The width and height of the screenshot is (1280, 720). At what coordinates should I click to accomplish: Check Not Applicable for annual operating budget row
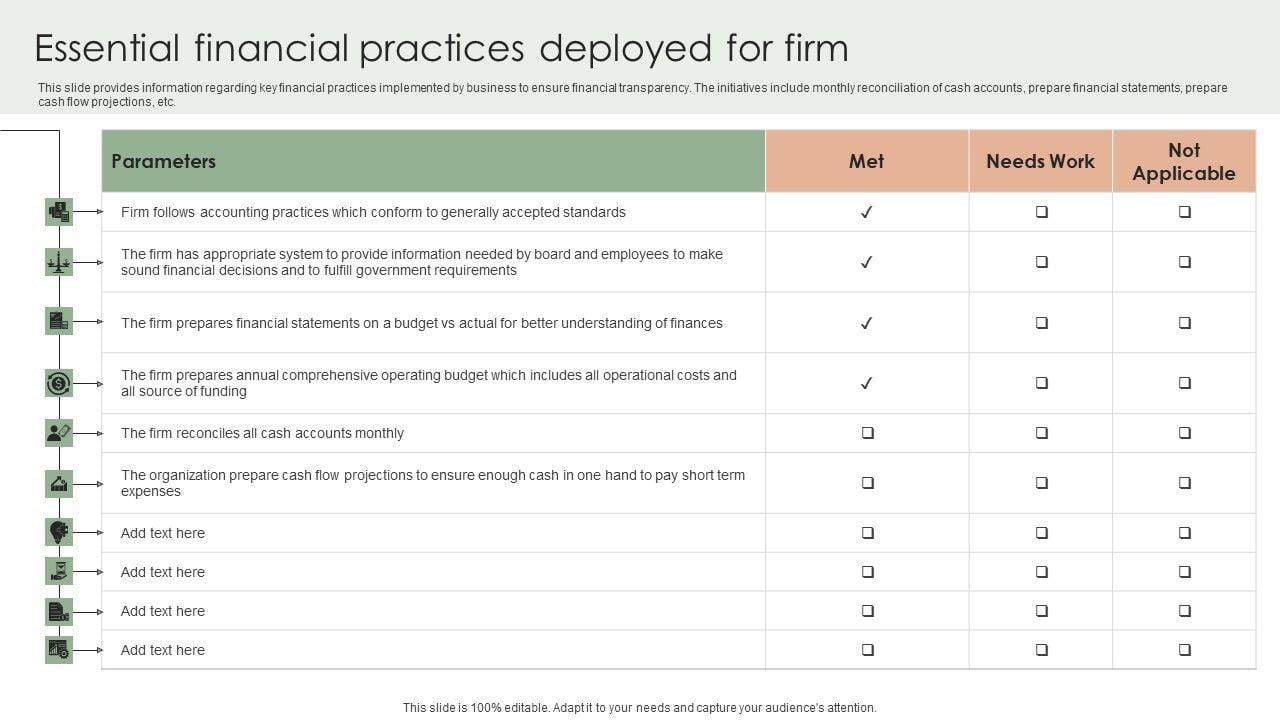1185,383
